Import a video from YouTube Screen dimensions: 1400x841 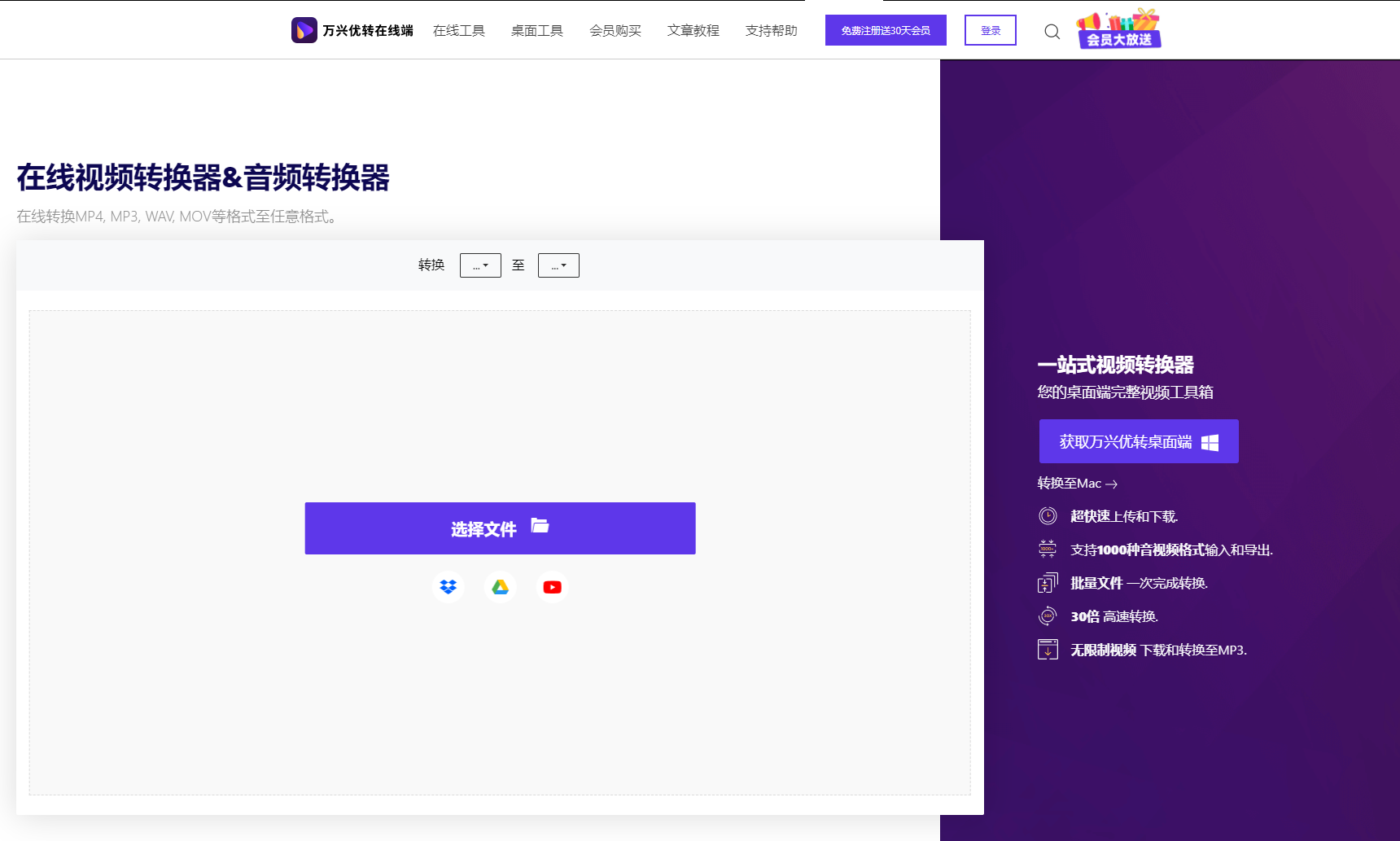(x=552, y=586)
